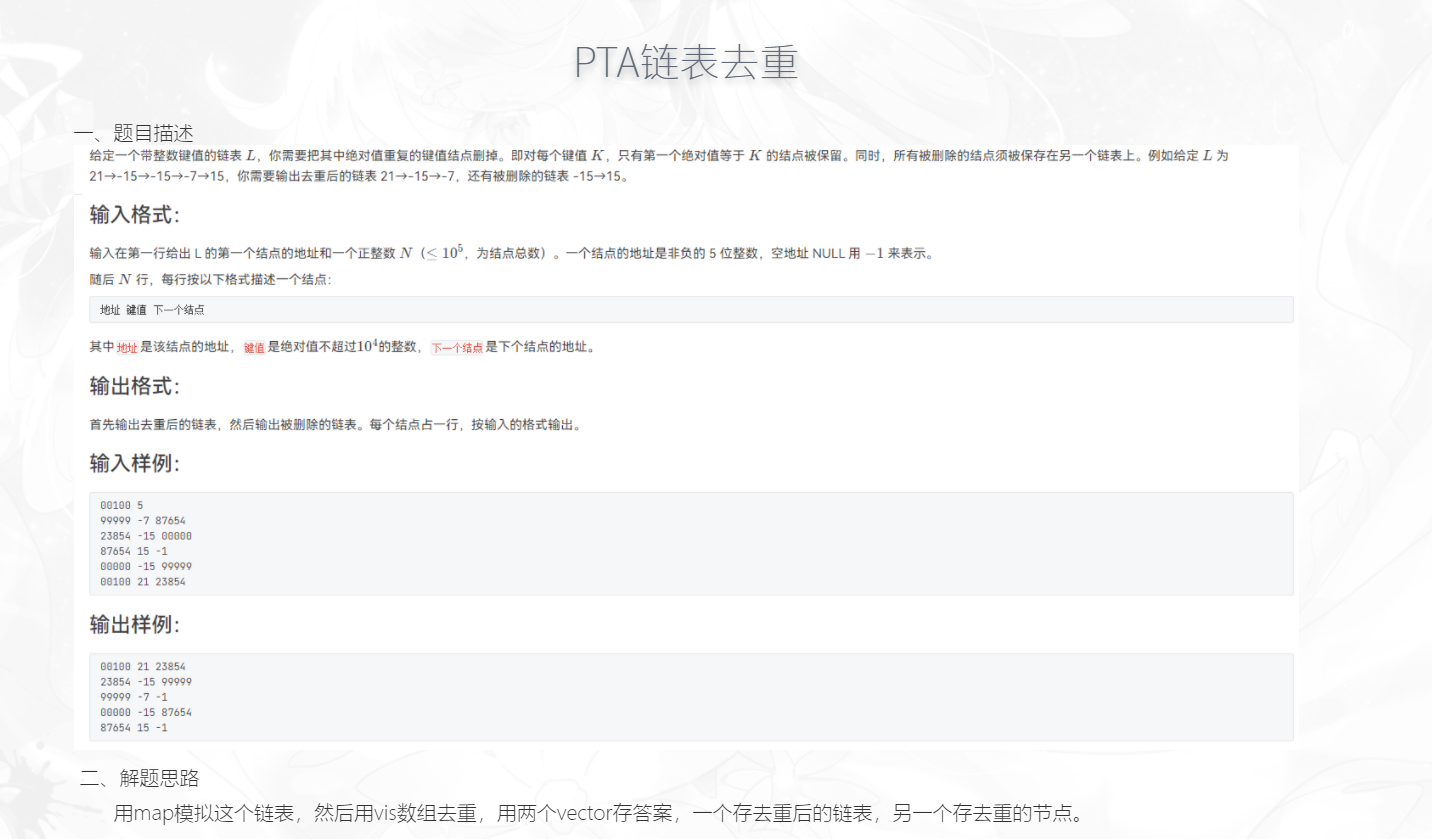The image size is (1432, 839).
Task: Click "00100 21 23854" in the output sample
Action: [143, 666]
